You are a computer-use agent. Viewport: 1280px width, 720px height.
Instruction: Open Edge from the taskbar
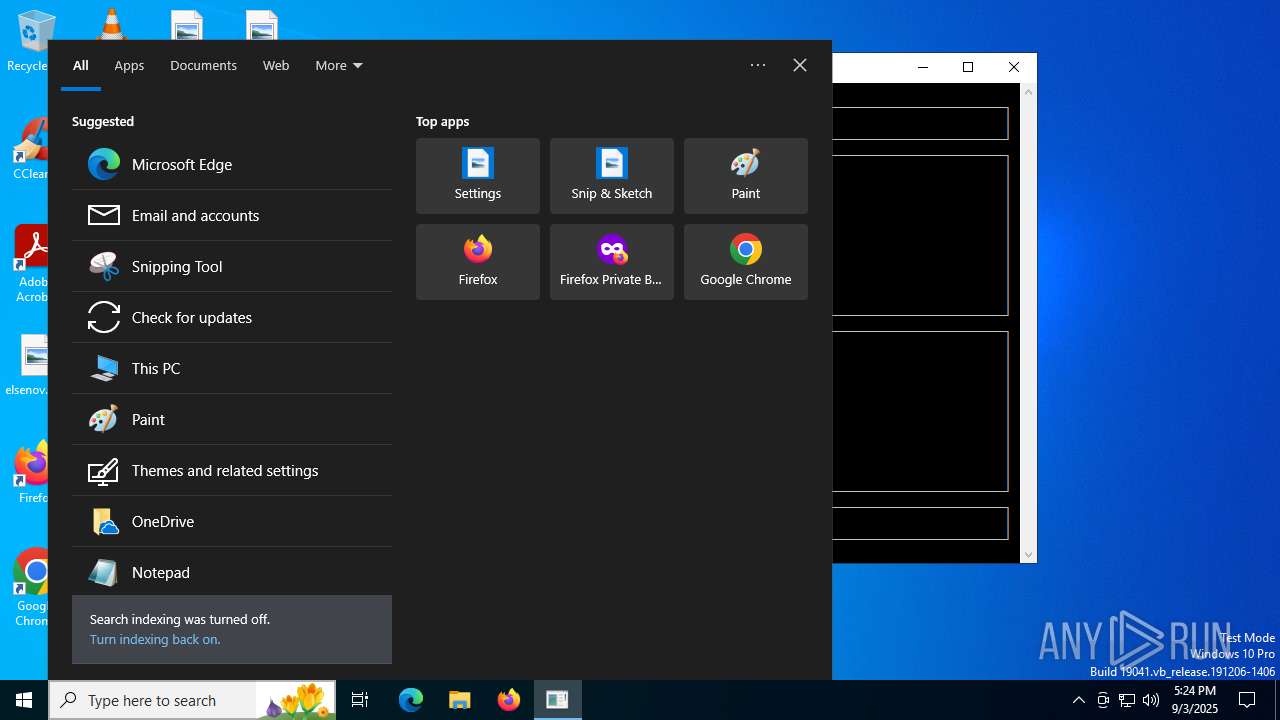(411, 700)
